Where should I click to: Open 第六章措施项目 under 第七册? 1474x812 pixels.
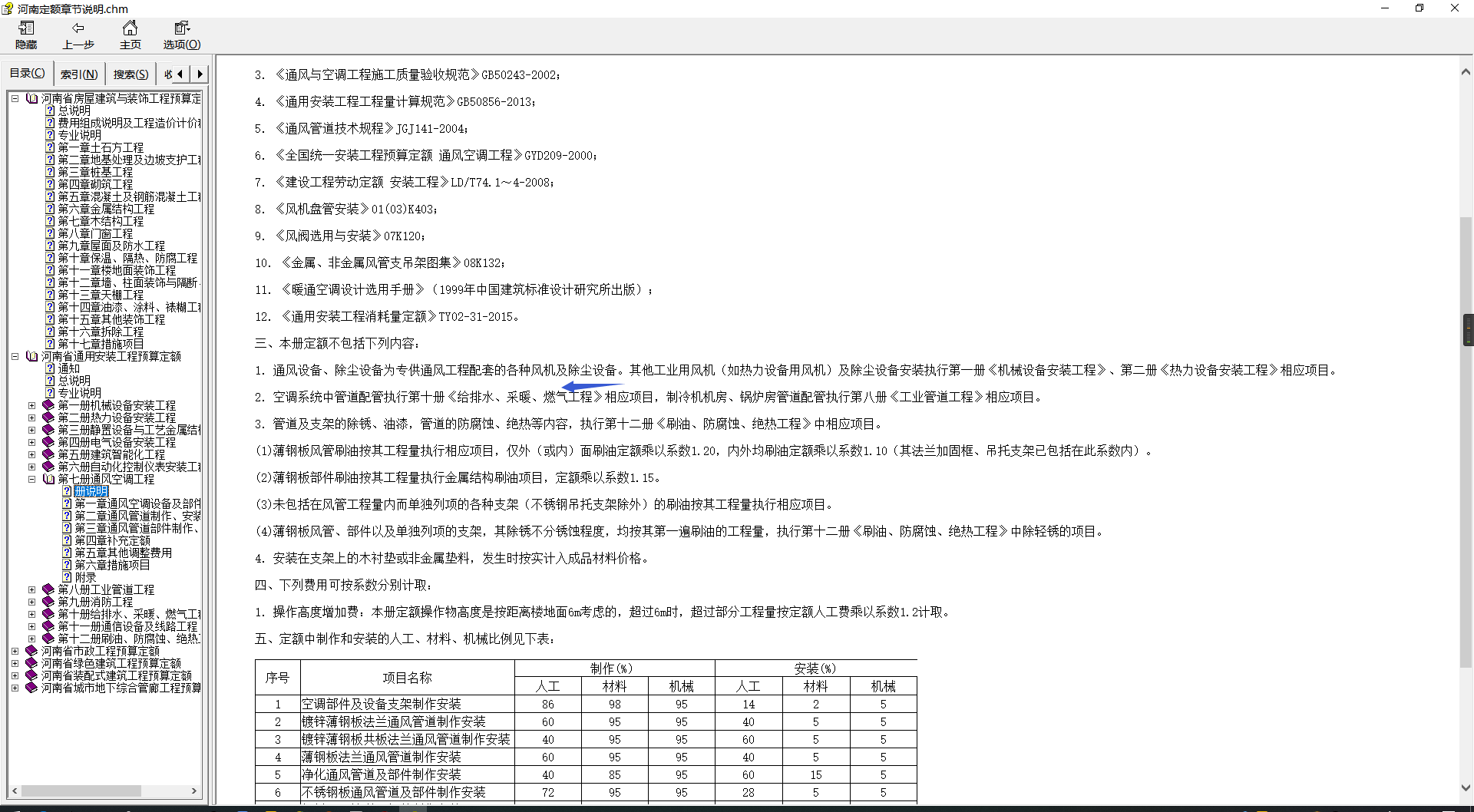click(112, 565)
